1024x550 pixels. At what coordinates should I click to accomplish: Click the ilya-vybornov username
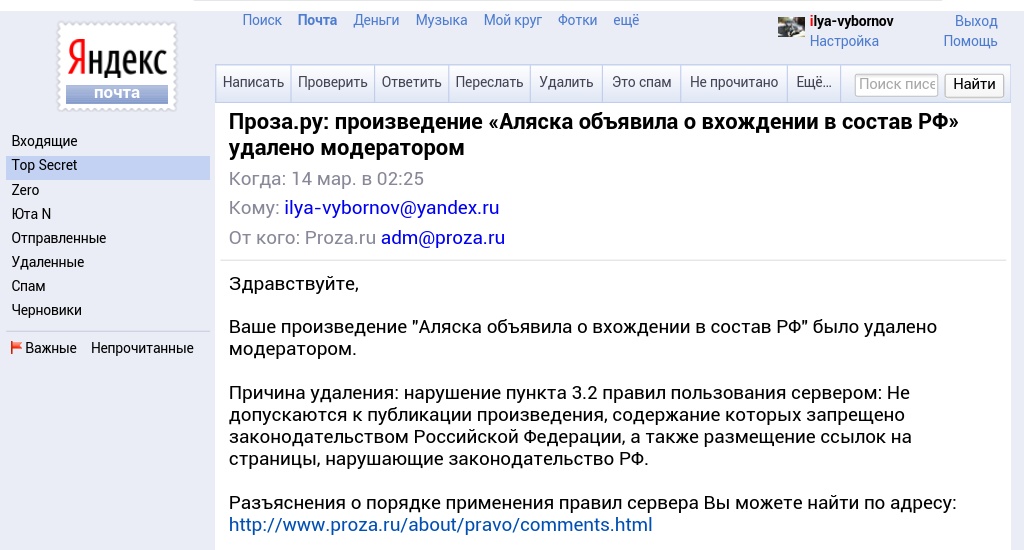pos(852,21)
